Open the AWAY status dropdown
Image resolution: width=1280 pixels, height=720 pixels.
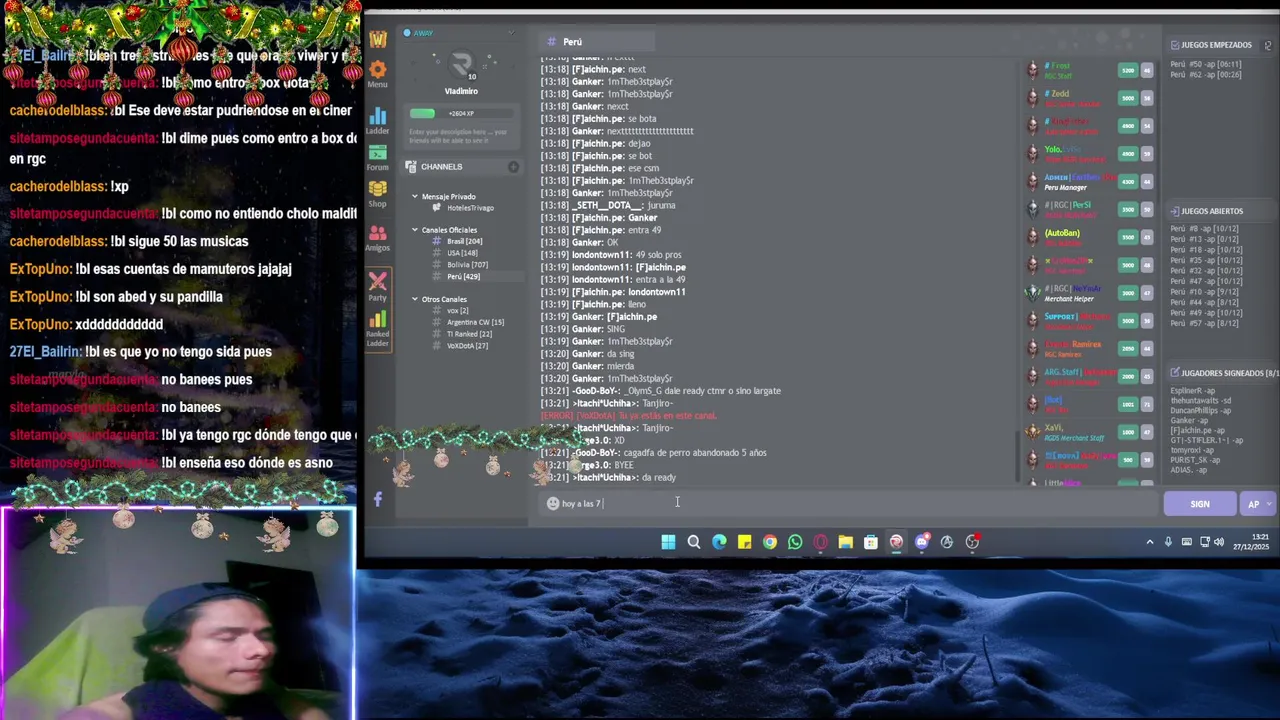click(x=512, y=33)
